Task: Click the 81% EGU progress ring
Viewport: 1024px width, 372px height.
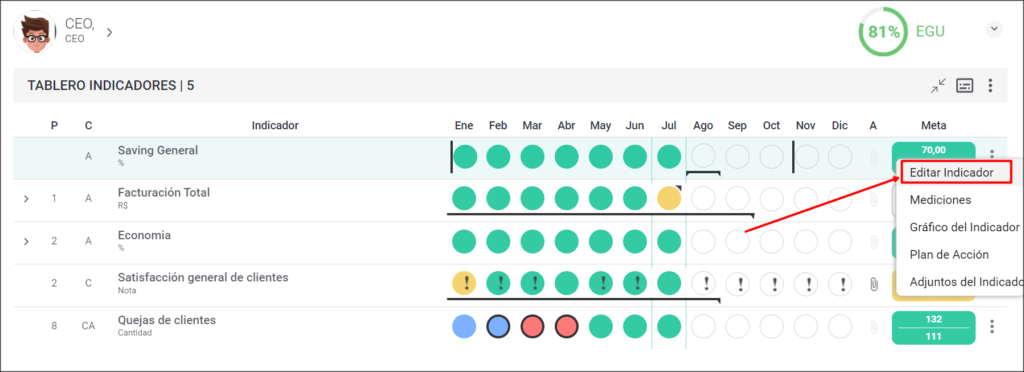Action: tap(883, 31)
